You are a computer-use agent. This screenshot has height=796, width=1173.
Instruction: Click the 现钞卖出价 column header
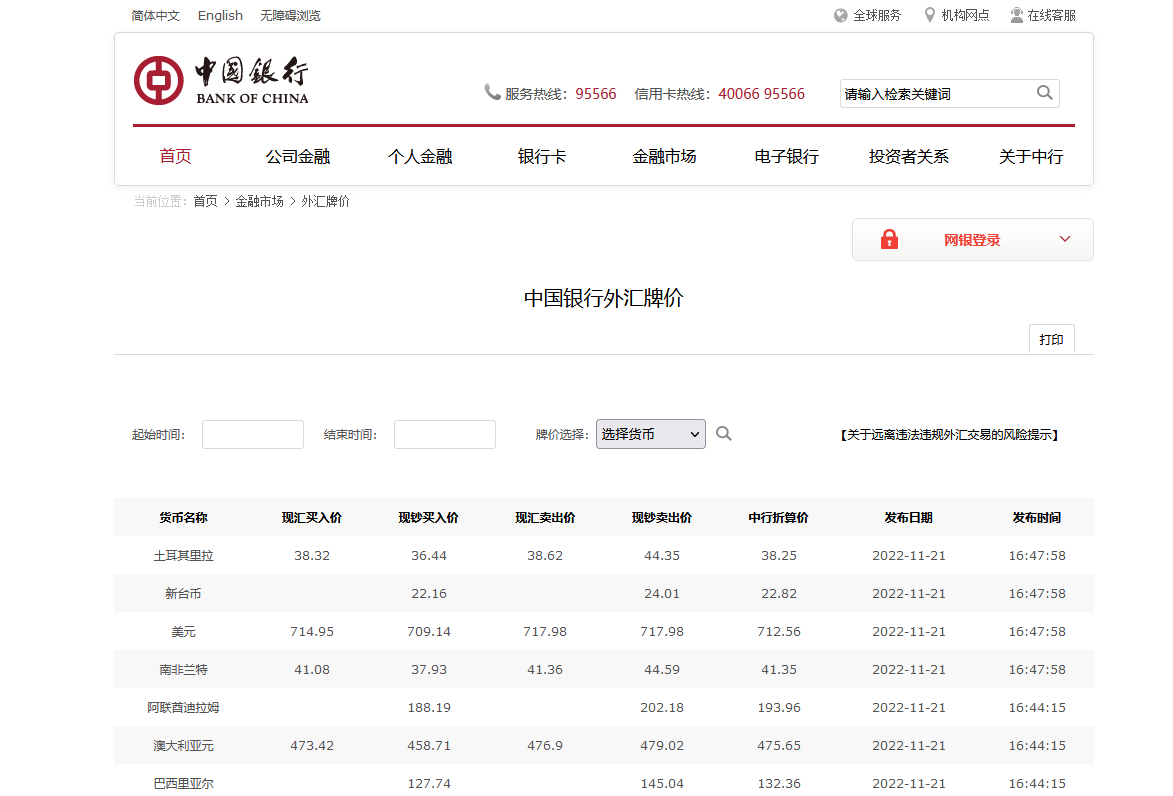pyautogui.click(x=662, y=518)
